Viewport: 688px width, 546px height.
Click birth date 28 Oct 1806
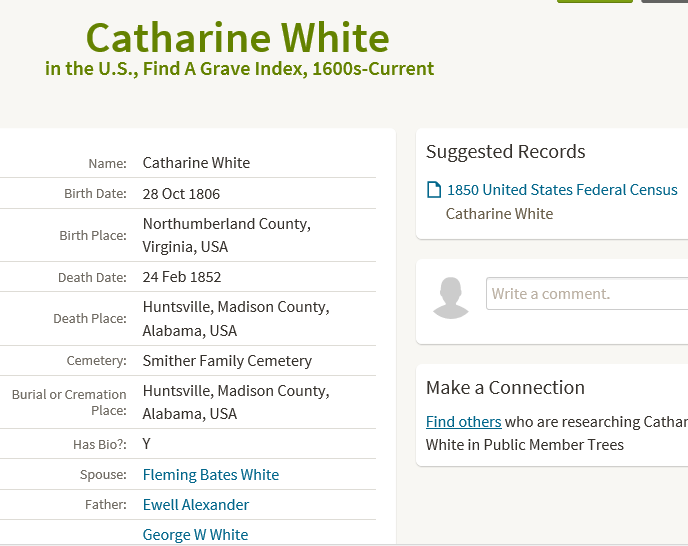(x=181, y=194)
